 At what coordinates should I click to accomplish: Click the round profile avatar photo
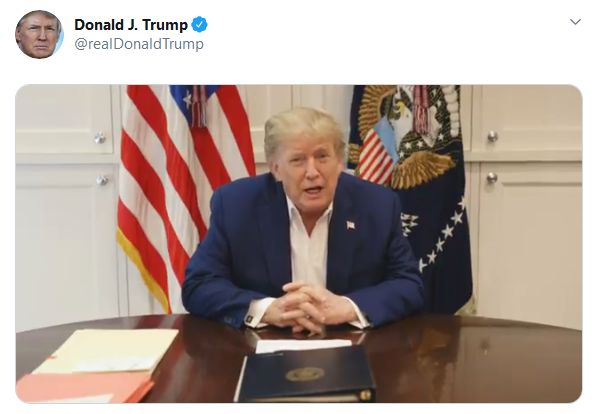[x=39, y=34]
